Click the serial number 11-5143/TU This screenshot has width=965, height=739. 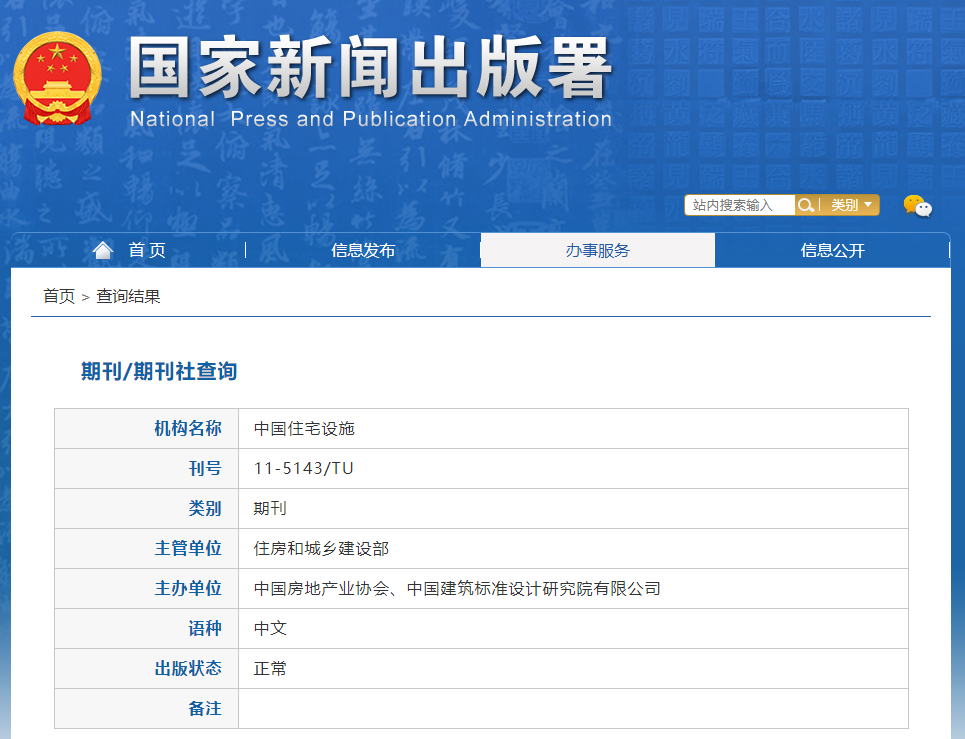point(303,469)
